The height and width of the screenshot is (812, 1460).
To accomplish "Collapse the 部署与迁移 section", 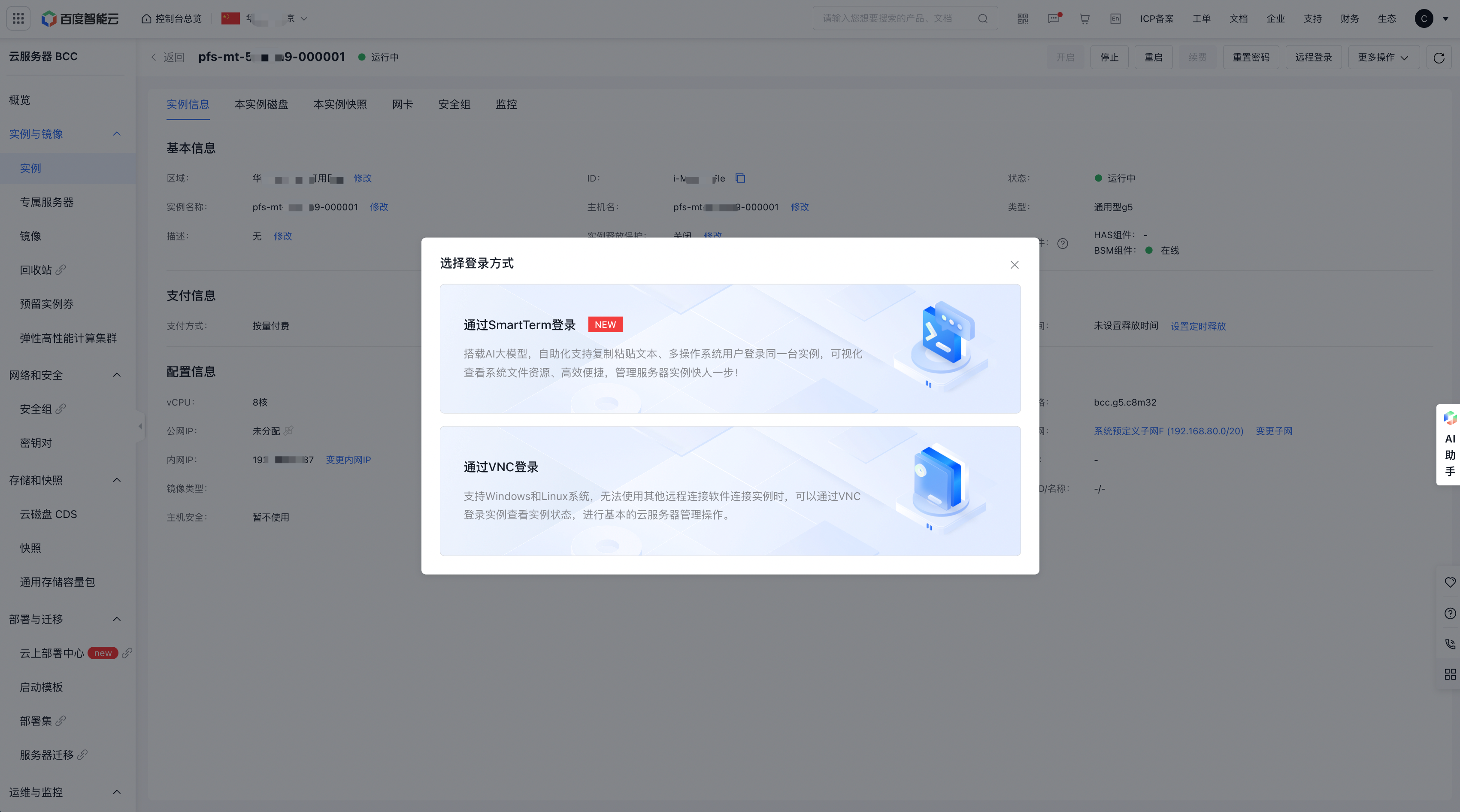I will tap(117, 619).
